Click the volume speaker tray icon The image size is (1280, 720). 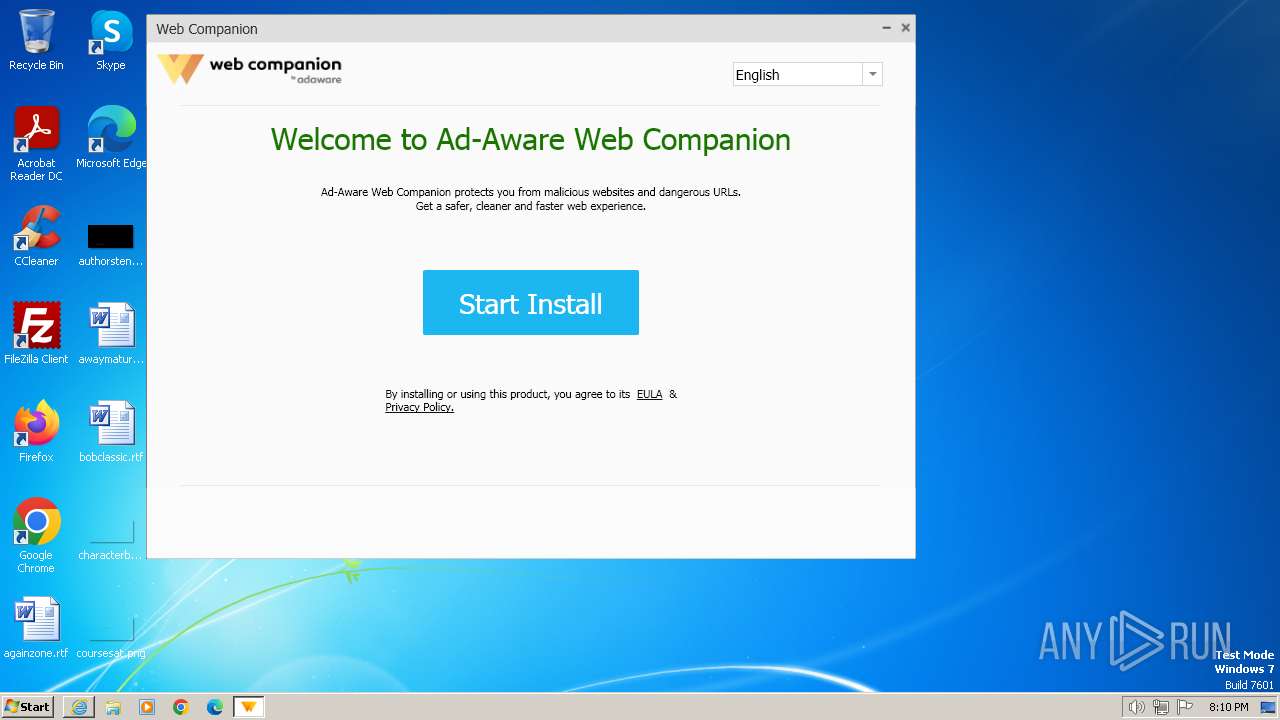click(x=1136, y=707)
